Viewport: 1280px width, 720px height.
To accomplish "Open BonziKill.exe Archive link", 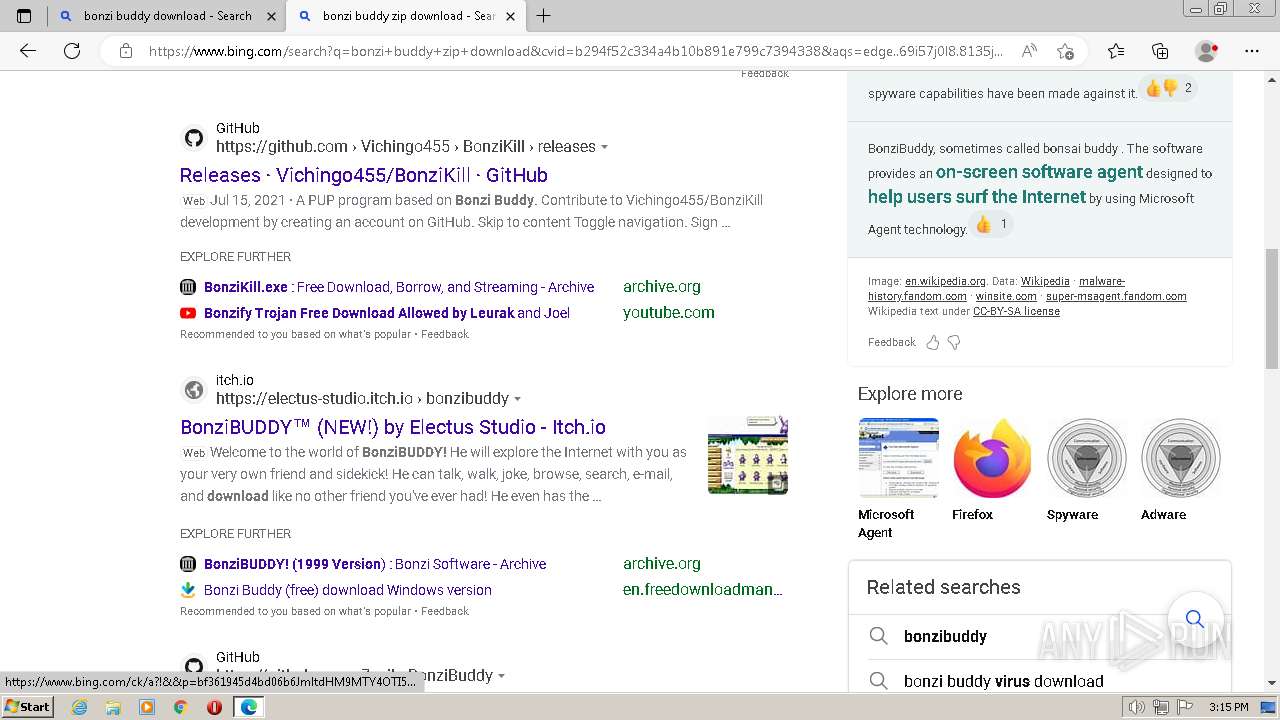I will (x=399, y=287).
